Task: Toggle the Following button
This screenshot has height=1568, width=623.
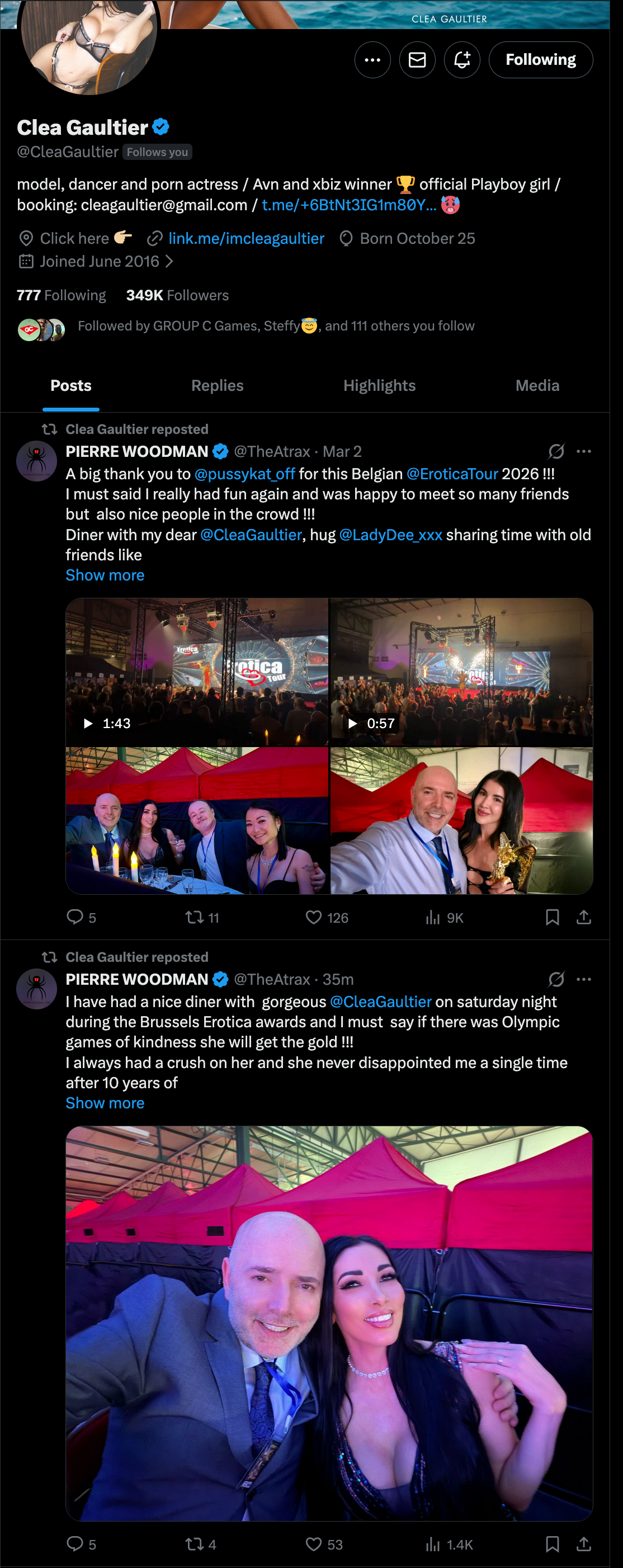Action: [541, 60]
